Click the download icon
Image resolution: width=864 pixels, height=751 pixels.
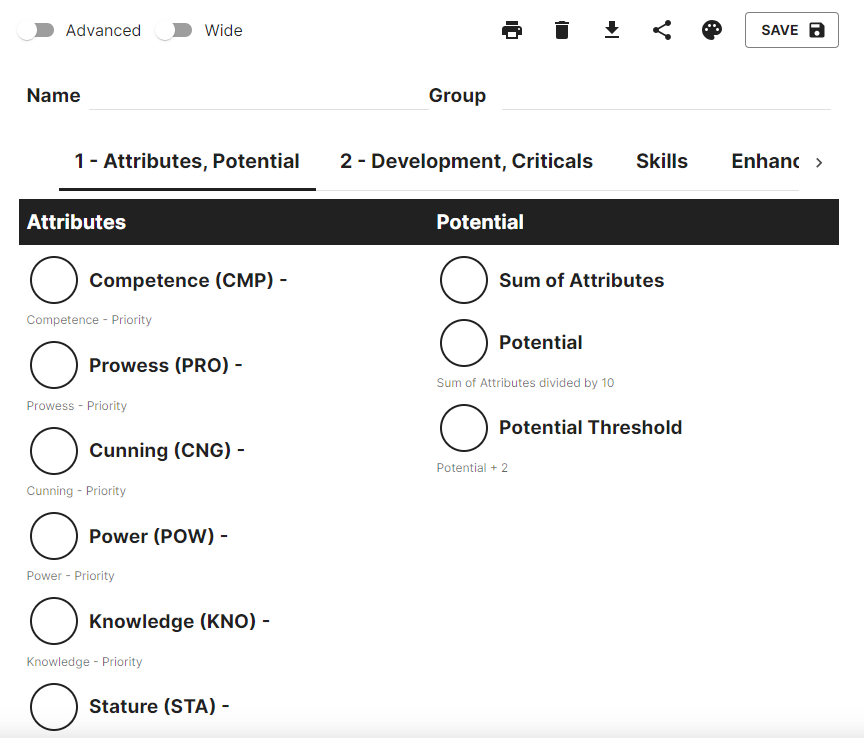(612, 30)
